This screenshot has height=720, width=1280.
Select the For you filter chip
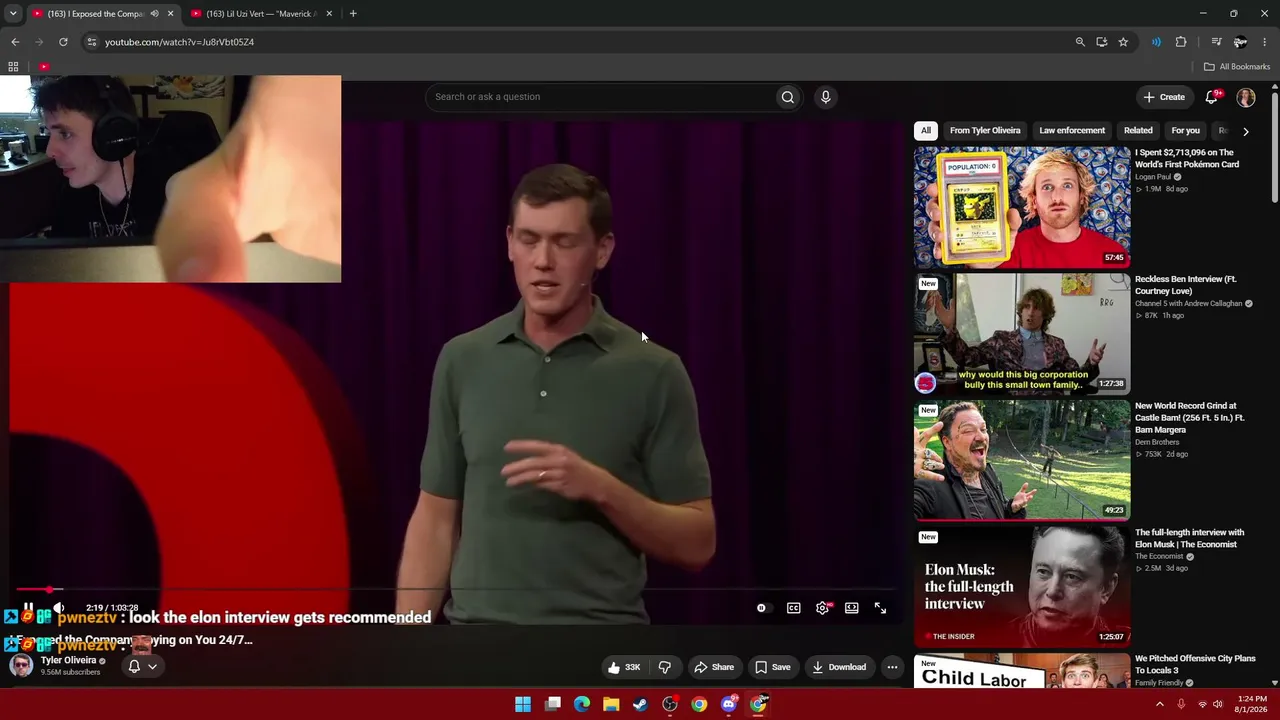point(1185,131)
